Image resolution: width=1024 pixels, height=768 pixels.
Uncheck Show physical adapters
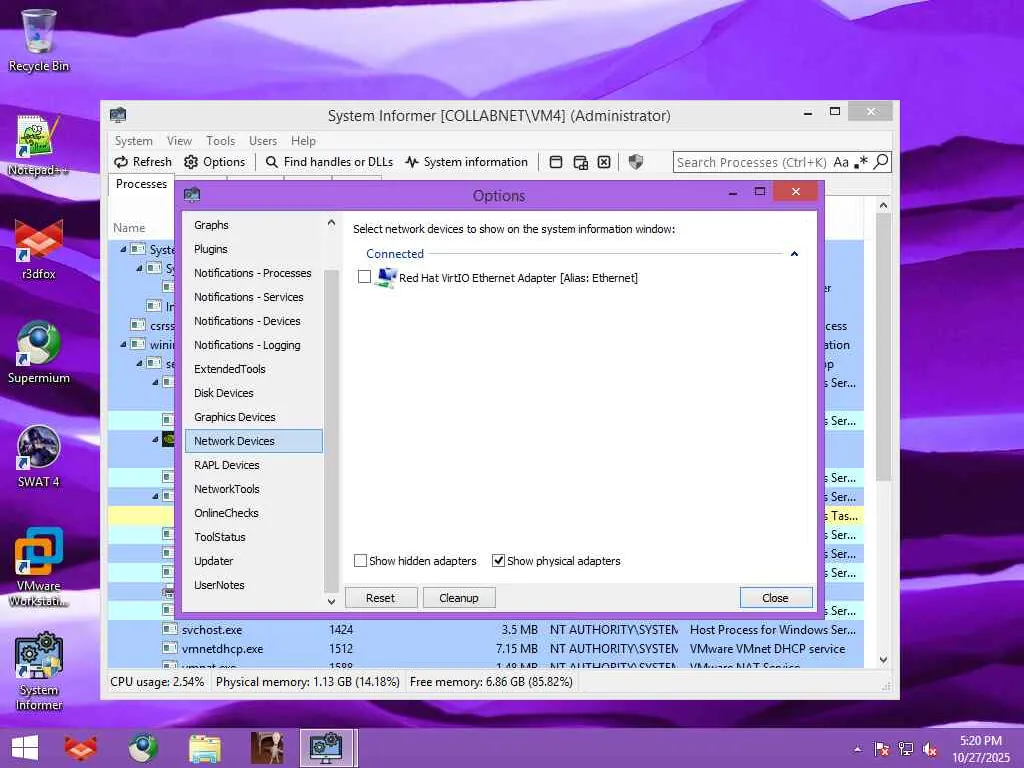(498, 560)
